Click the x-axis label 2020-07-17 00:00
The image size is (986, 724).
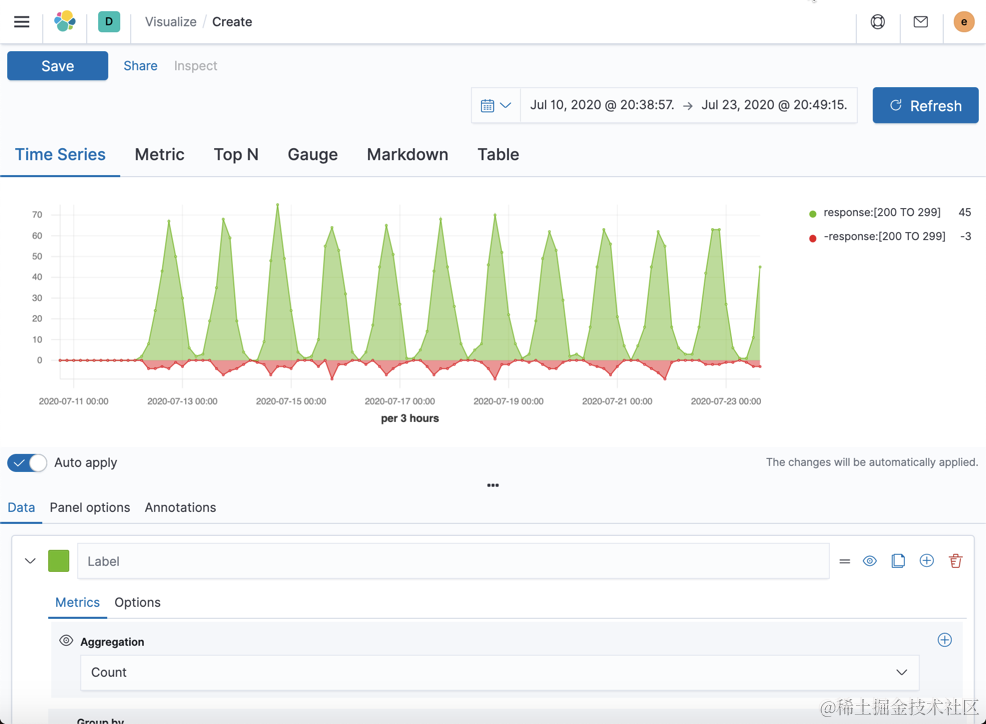click(x=400, y=401)
